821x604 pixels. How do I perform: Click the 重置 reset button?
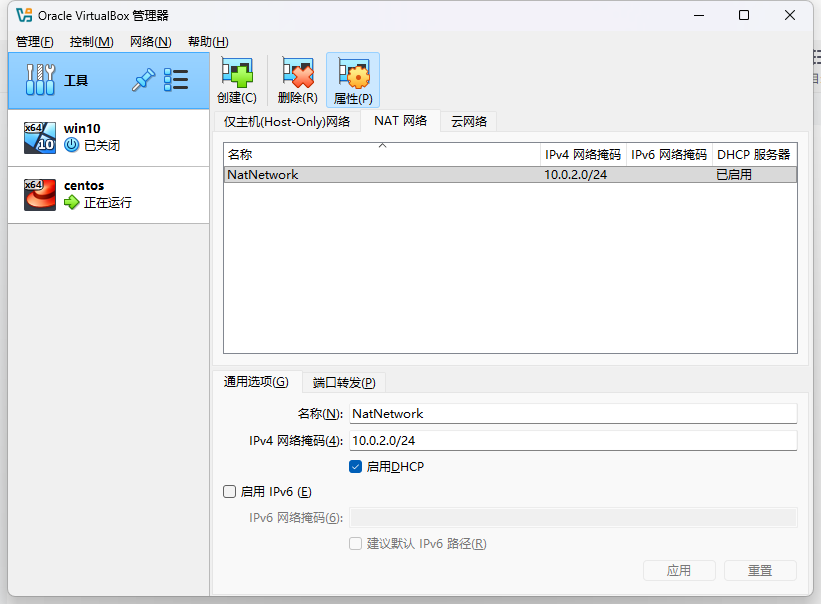click(760, 571)
